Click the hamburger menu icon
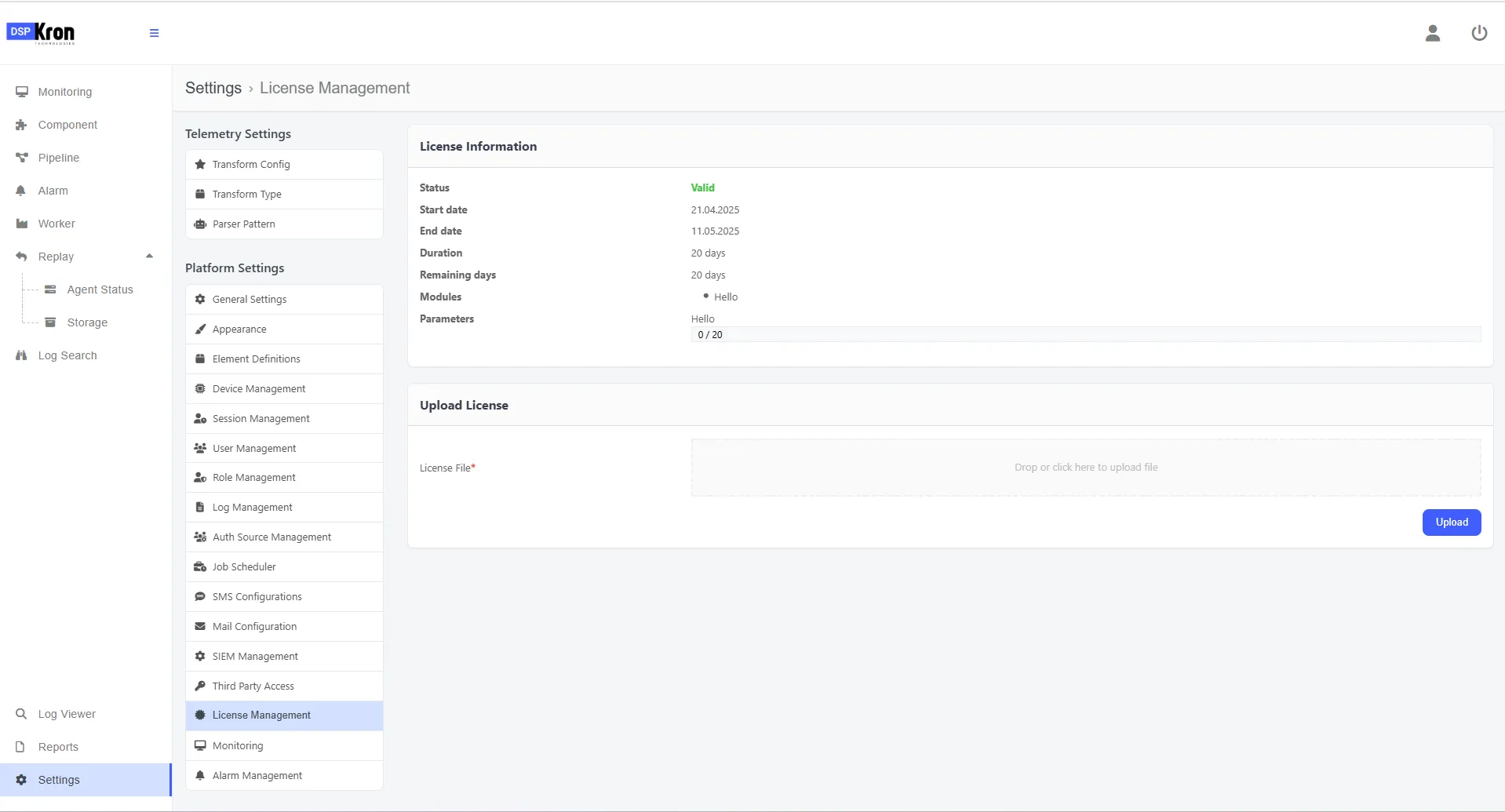Image resolution: width=1505 pixels, height=812 pixels. tap(154, 33)
